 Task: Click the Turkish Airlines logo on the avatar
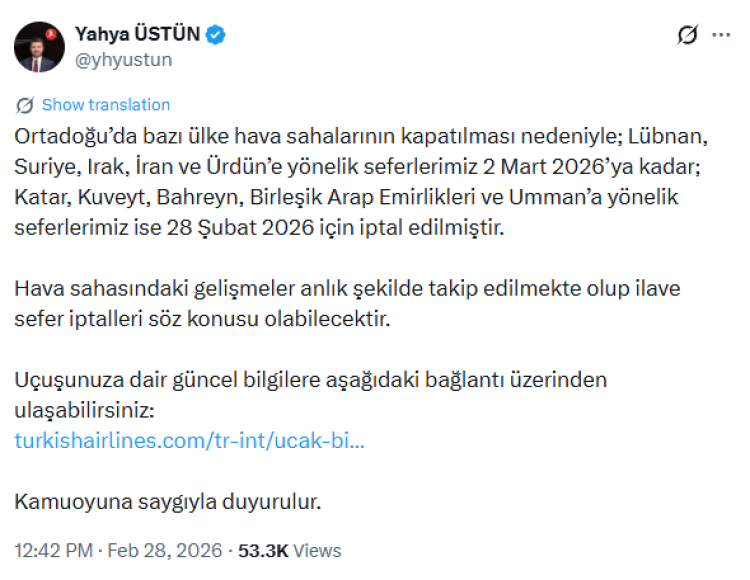(51, 34)
